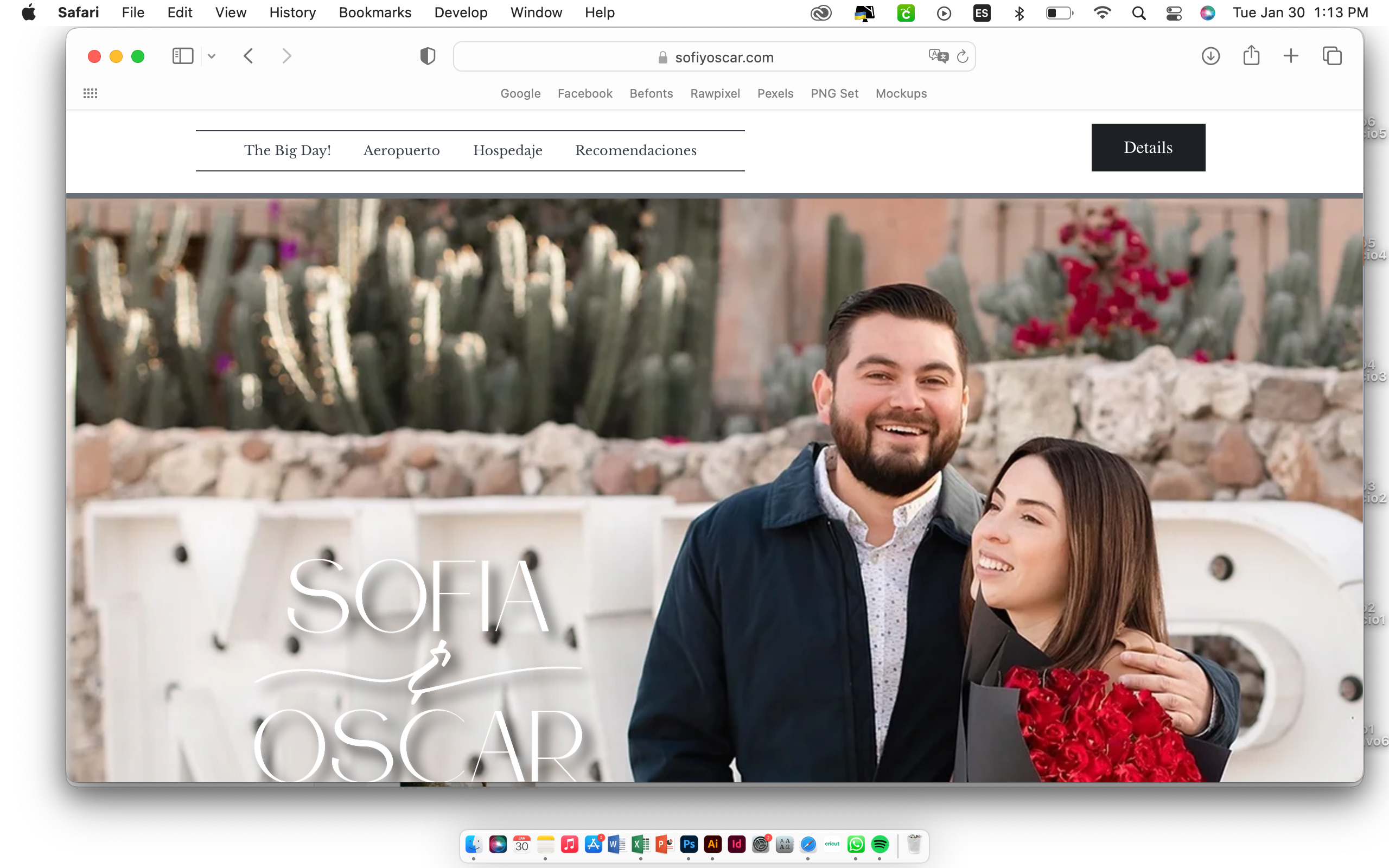Open the Develop menu
Viewport: 1389px width, 868px height.
coord(460,12)
